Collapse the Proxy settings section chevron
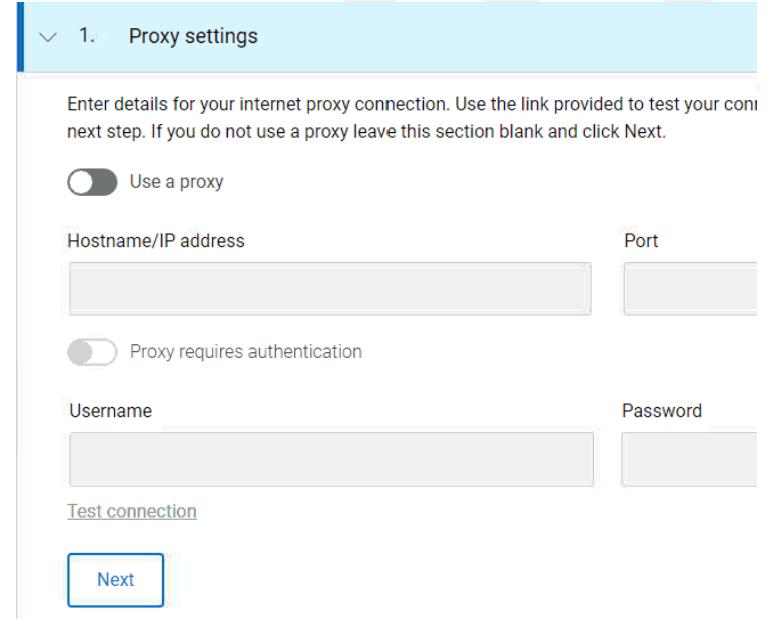 tap(47, 37)
